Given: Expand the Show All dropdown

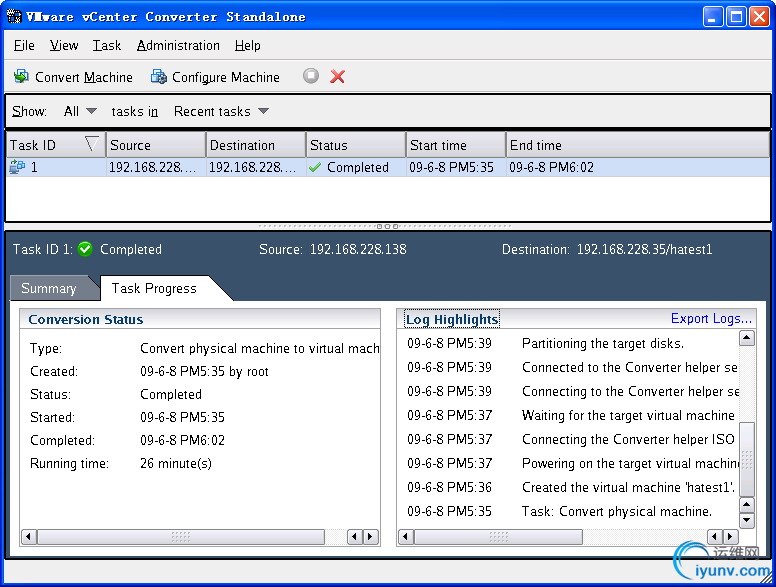Looking at the screenshot, I should 80,111.
